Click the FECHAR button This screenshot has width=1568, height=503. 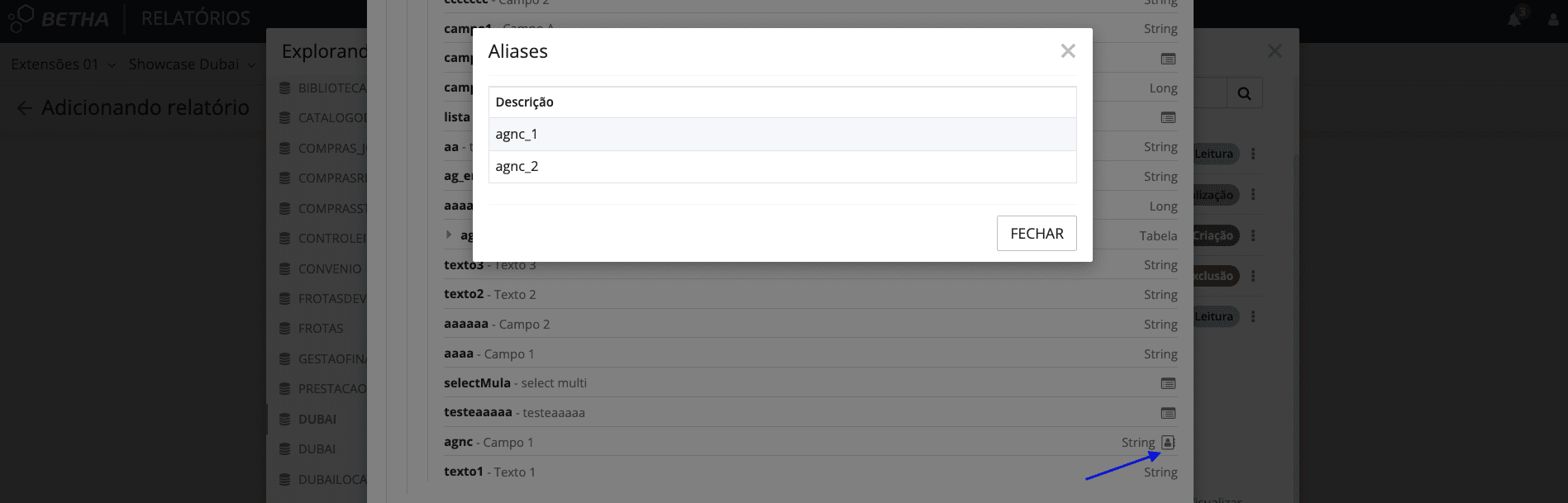[x=1037, y=234]
